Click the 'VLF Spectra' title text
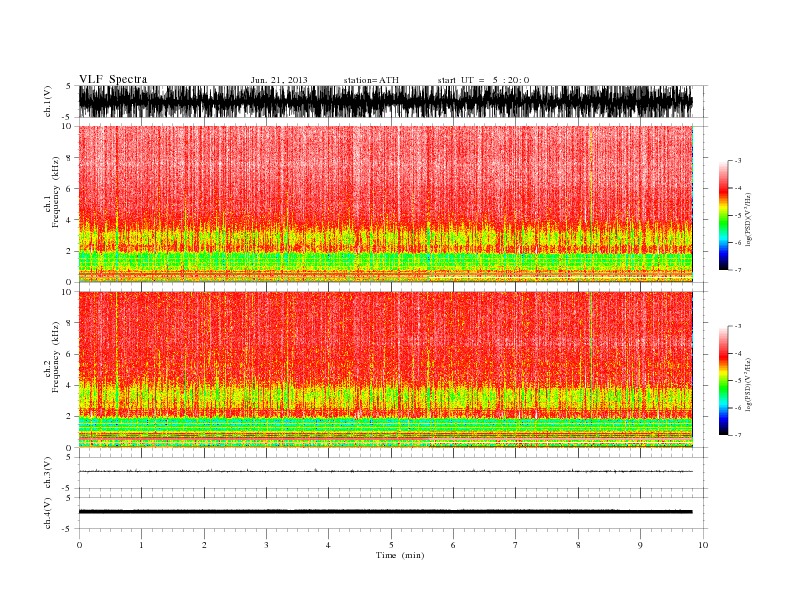792x612 pixels. 113,79
